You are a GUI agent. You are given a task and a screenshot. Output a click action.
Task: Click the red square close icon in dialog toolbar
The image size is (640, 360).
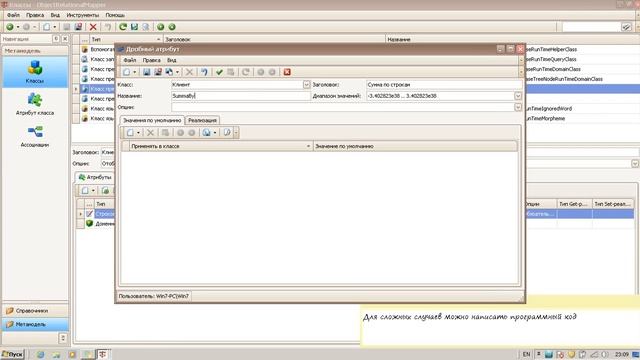(287, 72)
